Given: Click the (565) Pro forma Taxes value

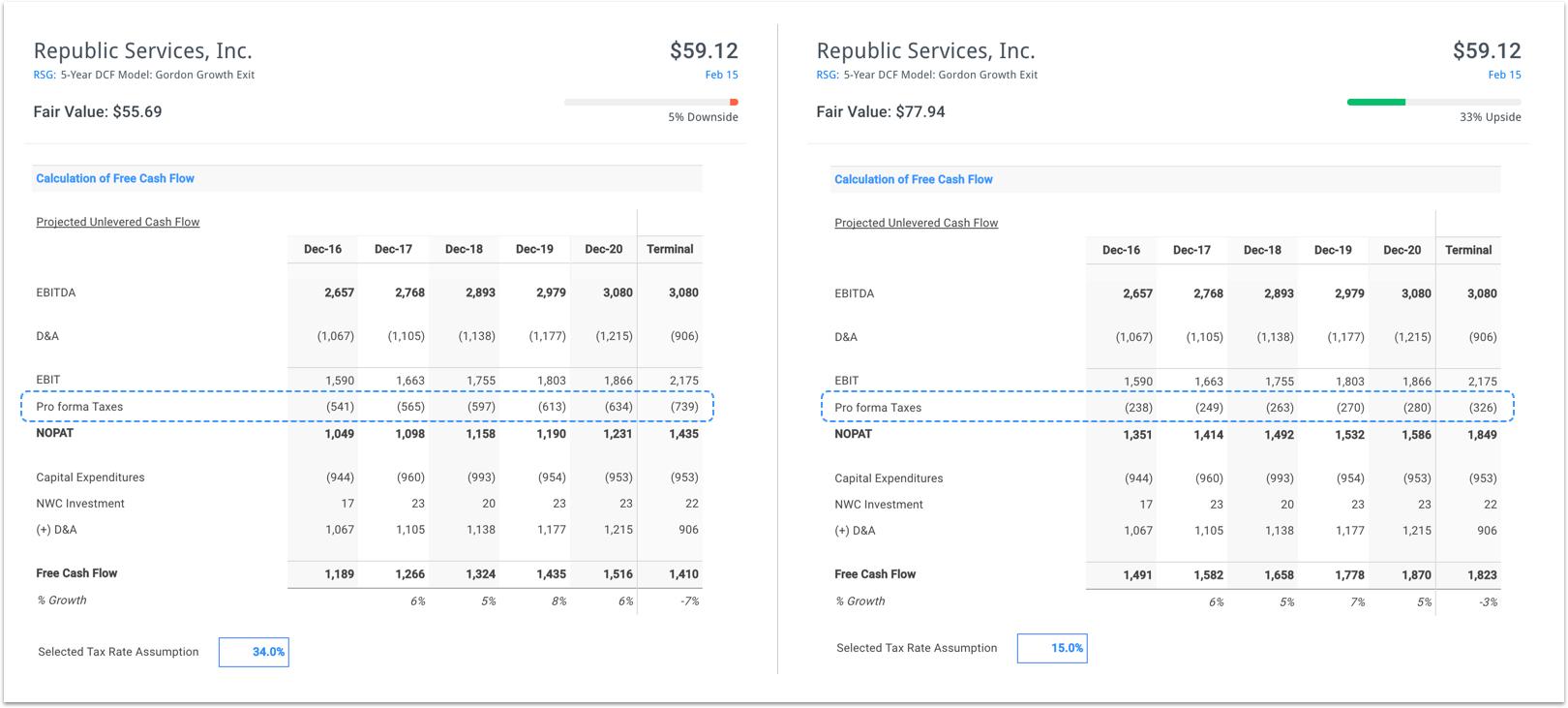Looking at the screenshot, I should (x=410, y=407).
